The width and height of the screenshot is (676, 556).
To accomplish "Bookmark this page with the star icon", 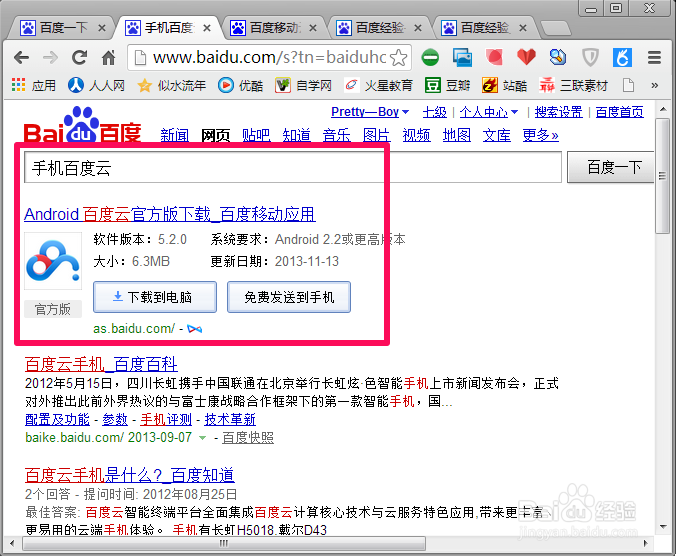I will [399, 58].
